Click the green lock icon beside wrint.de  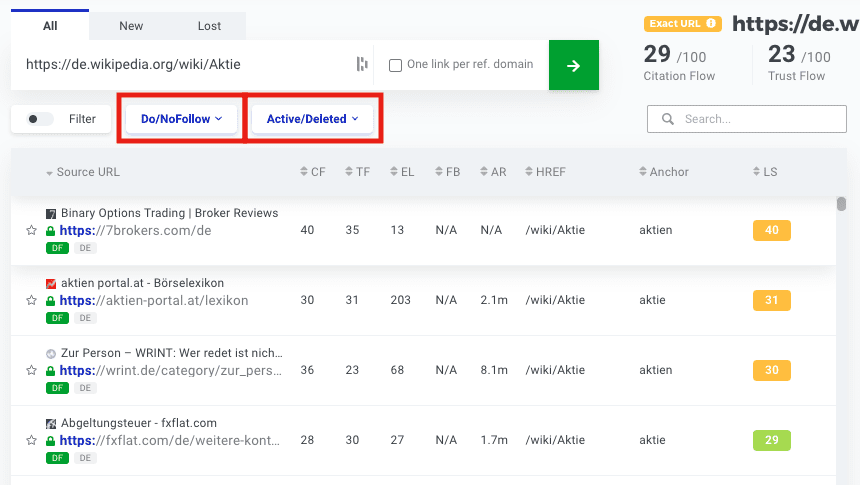pos(50,371)
